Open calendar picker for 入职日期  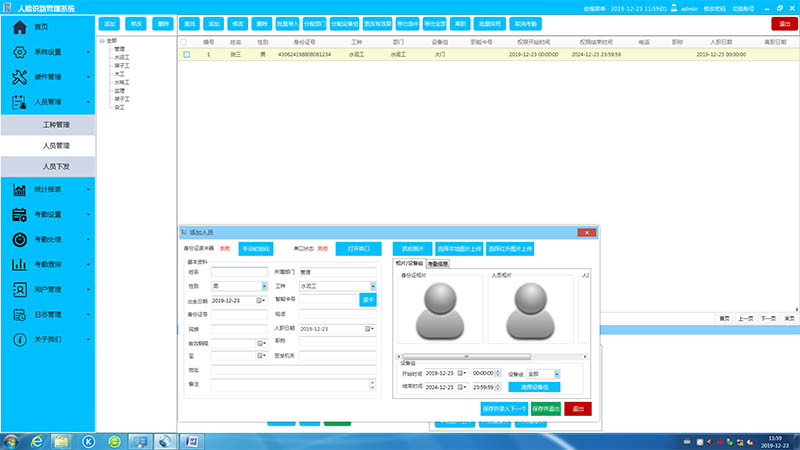(370, 329)
